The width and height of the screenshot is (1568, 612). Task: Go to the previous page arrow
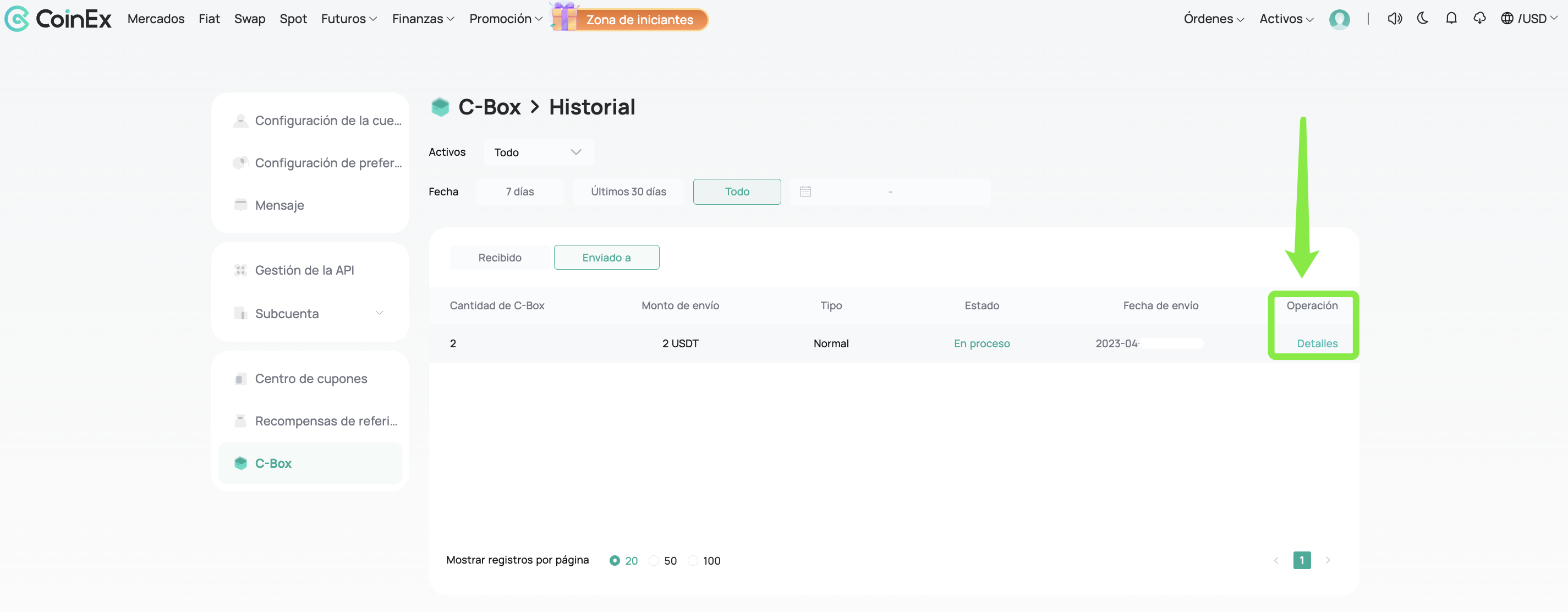(x=1276, y=560)
